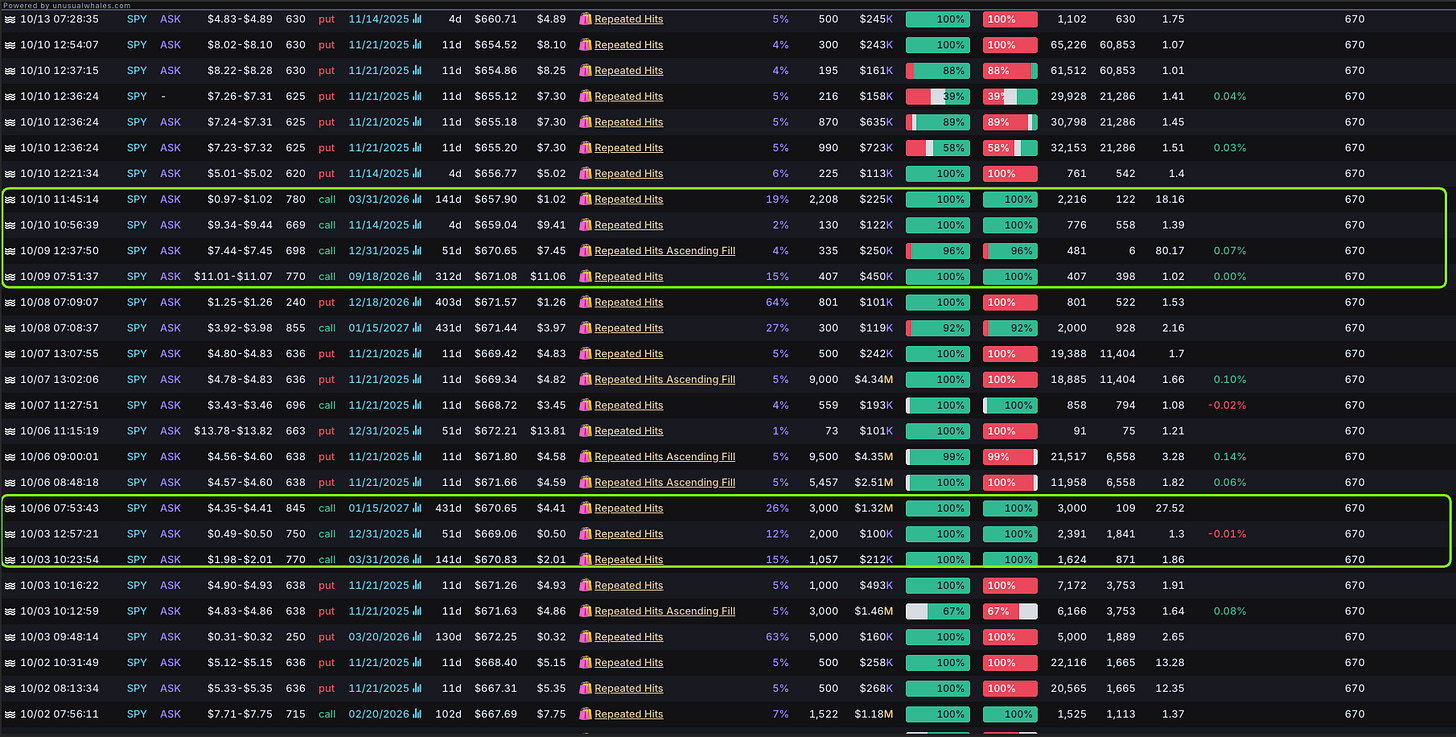Click the 0.14% change value
This screenshot has width=1456, height=737.
(1230, 457)
